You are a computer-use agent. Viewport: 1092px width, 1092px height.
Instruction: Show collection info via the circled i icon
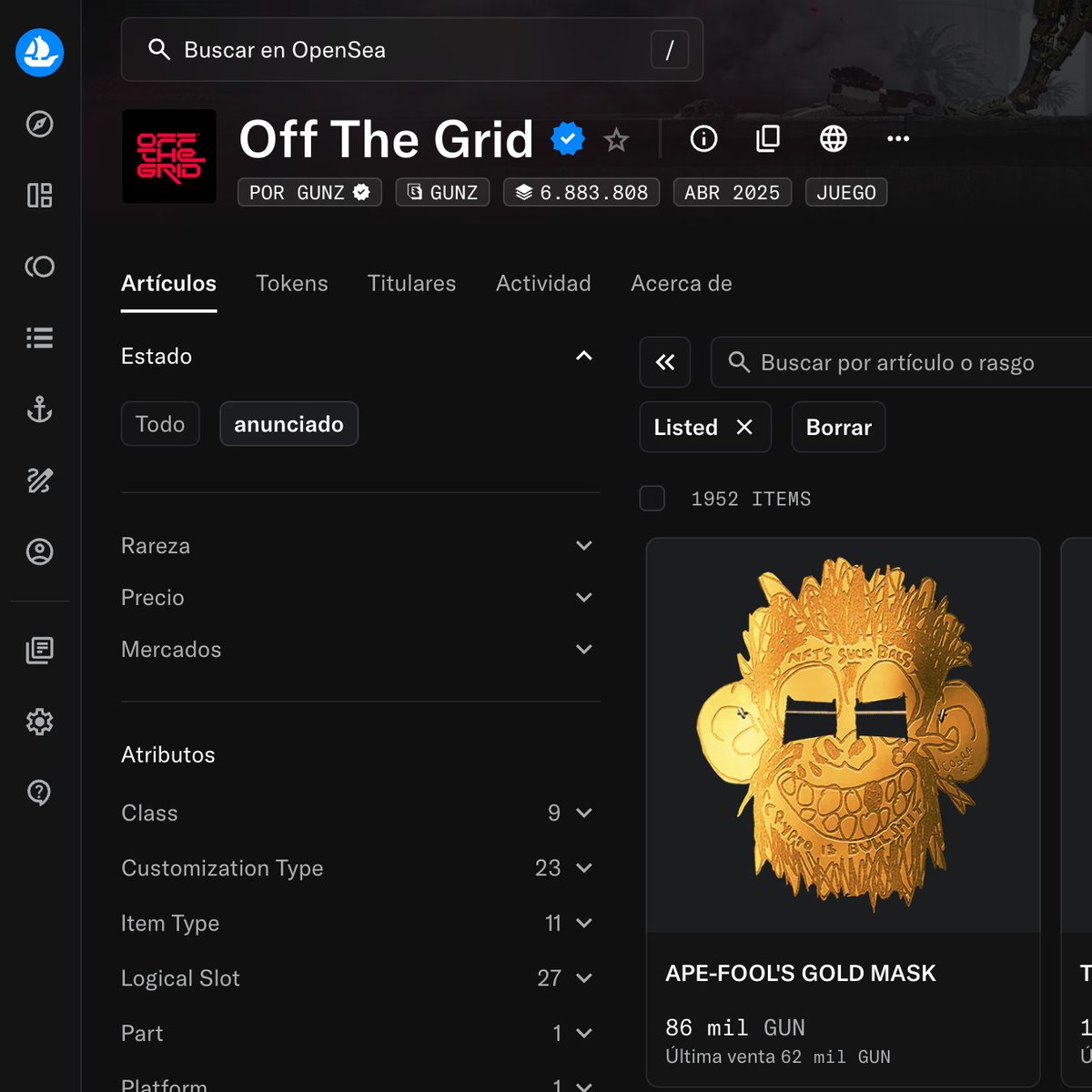[703, 138]
